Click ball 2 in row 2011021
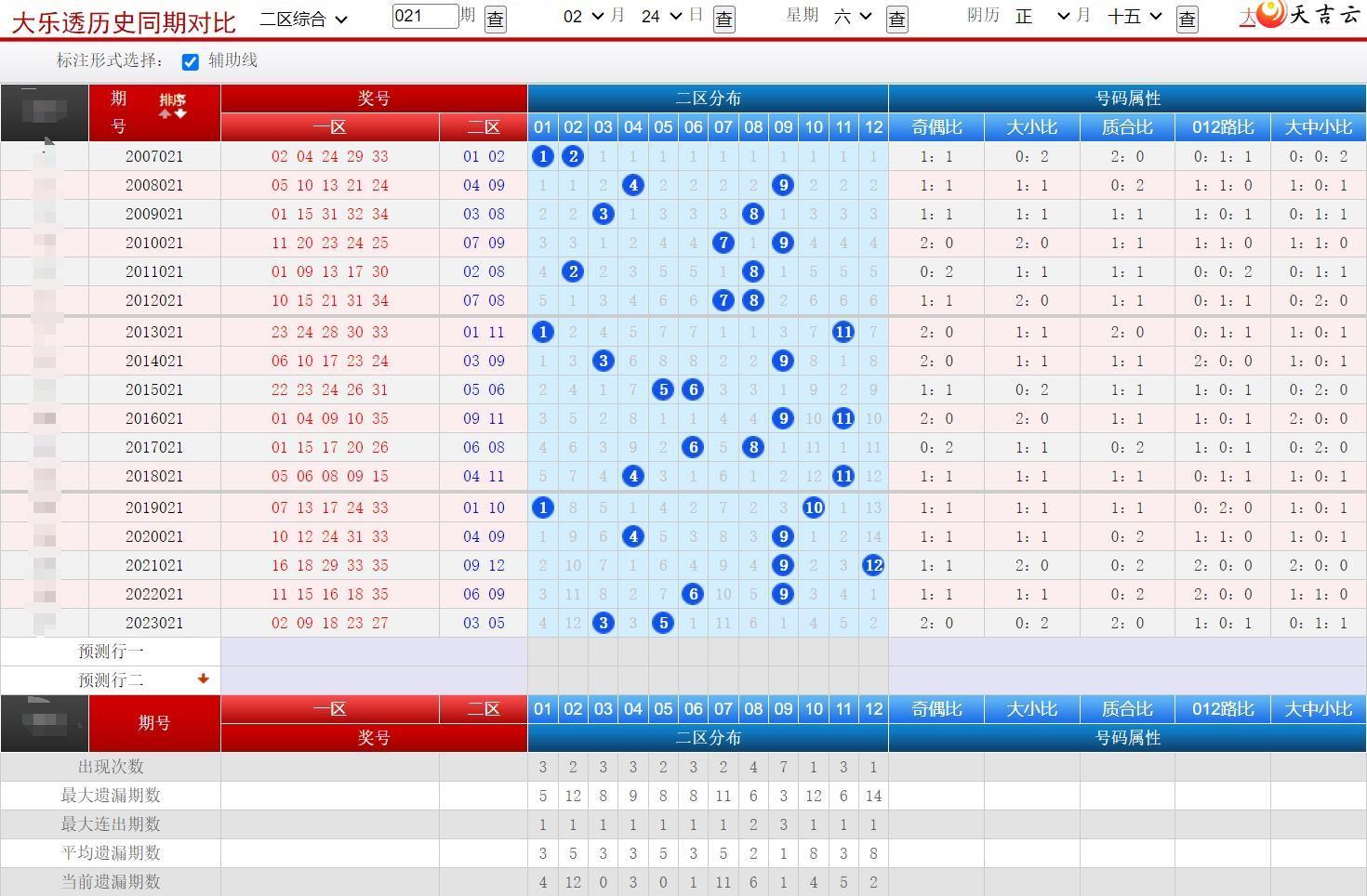Image resolution: width=1367 pixels, height=896 pixels. click(573, 271)
